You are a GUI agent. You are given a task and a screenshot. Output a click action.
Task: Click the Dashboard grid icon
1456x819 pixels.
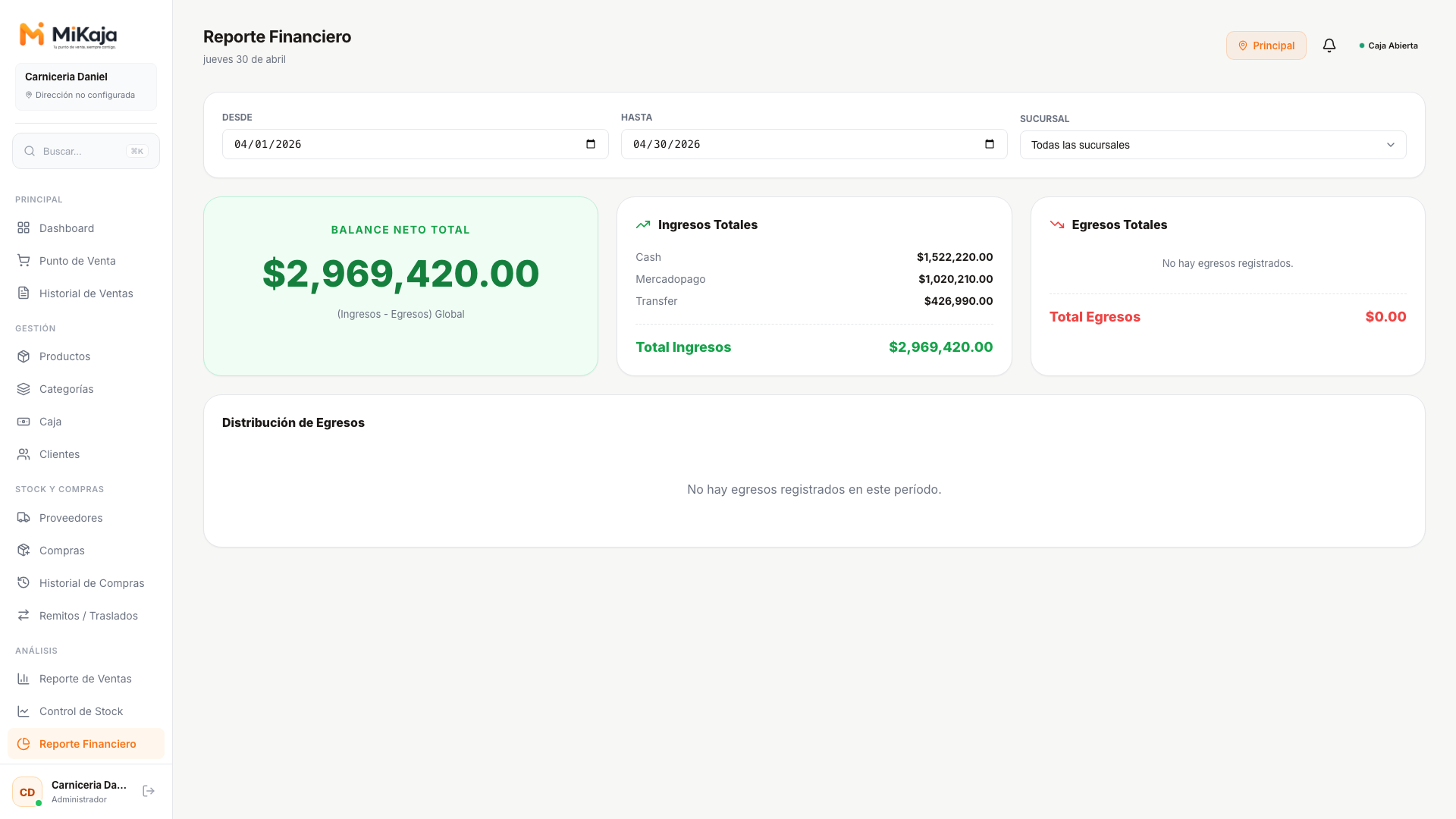pyautogui.click(x=24, y=228)
